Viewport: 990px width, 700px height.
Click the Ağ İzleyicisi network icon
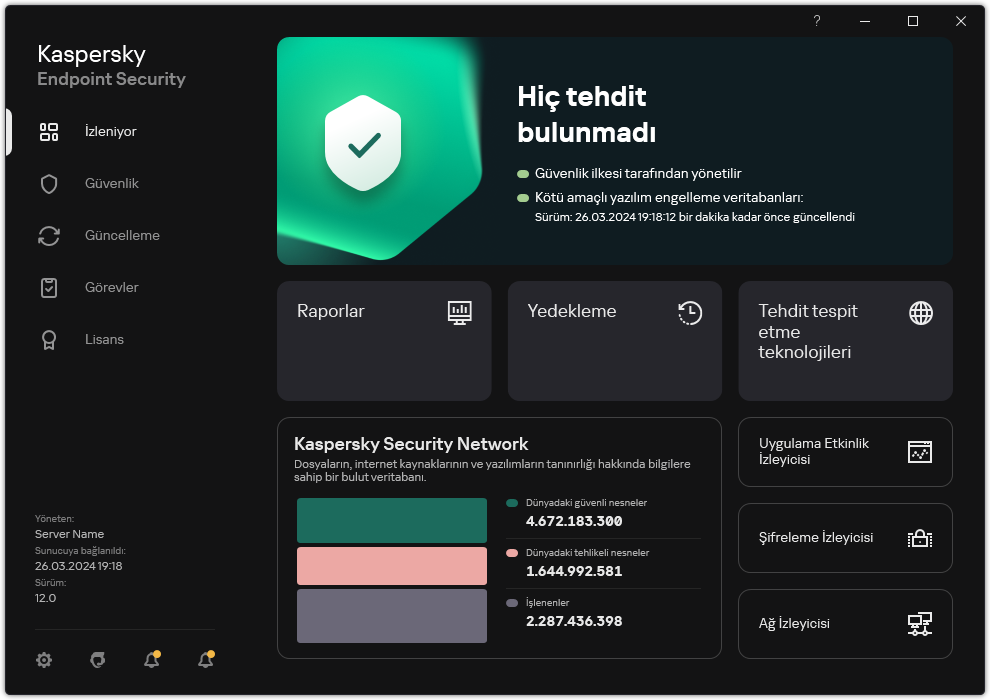[x=919, y=623]
